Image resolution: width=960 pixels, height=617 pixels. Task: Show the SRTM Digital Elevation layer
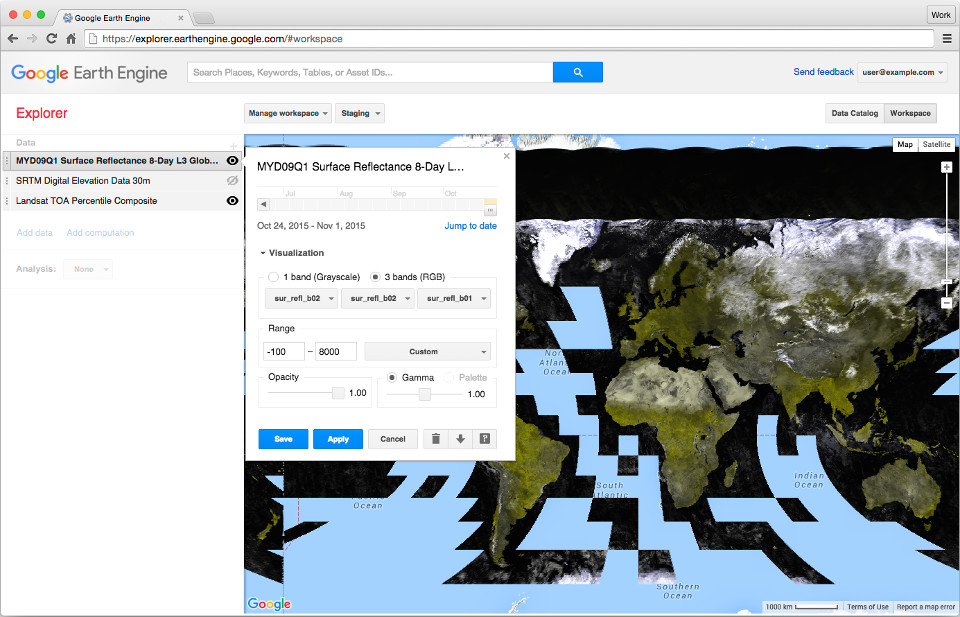click(x=232, y=181)
